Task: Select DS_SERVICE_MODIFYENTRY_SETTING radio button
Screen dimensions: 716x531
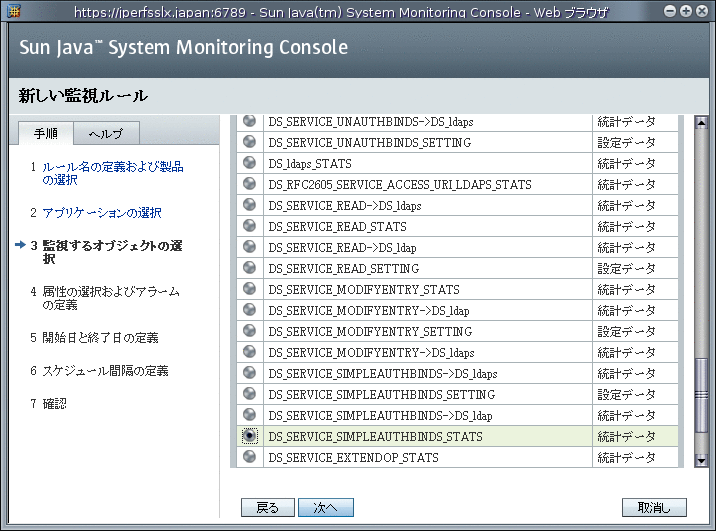Action: coord(249,331)
